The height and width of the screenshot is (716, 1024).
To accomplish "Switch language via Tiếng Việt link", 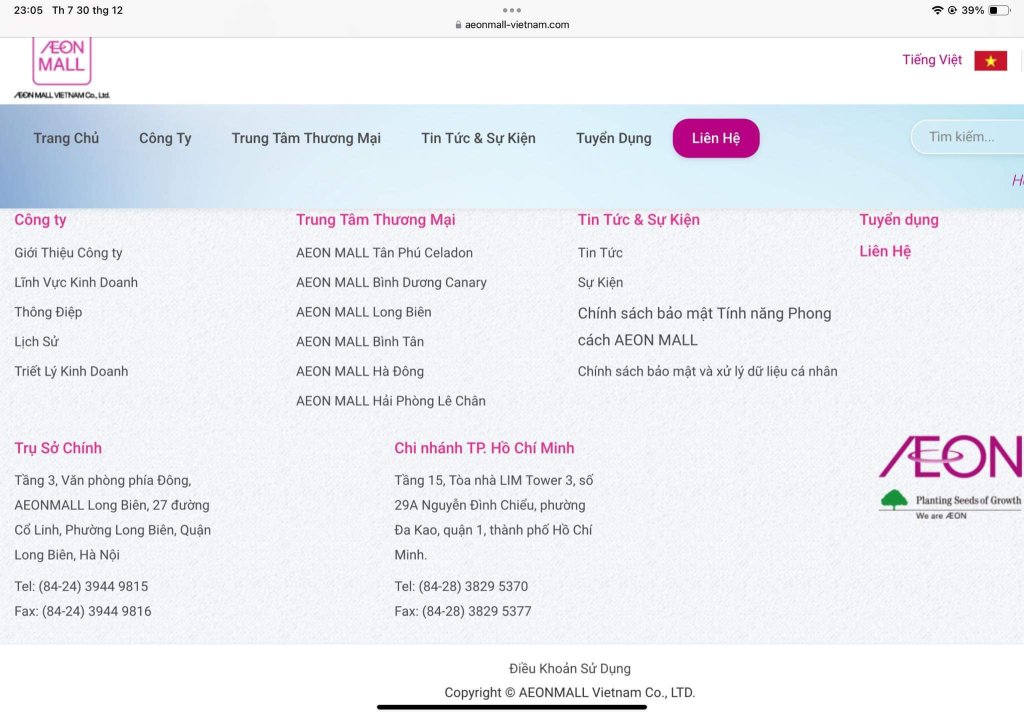I will point(932,60).
